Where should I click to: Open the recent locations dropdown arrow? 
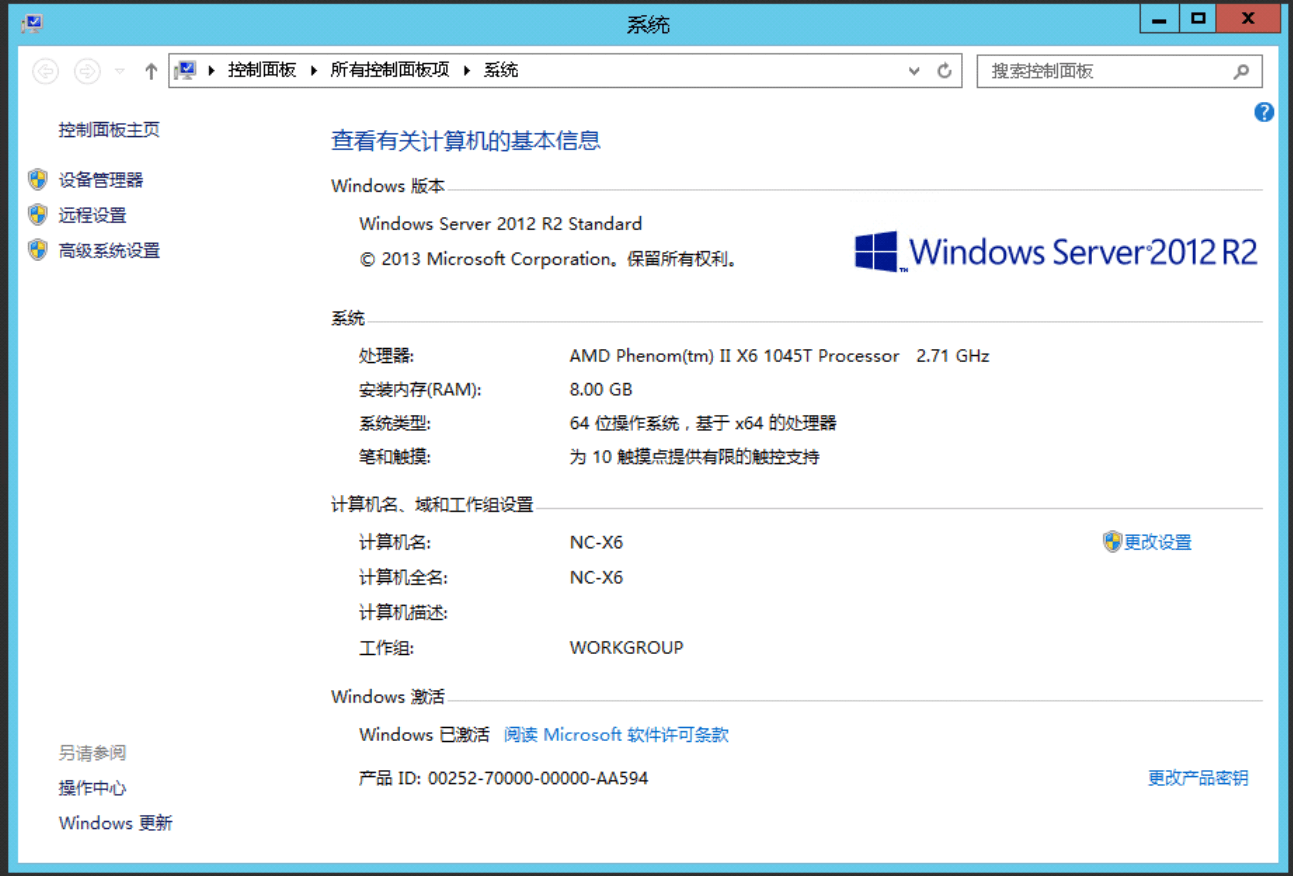click(120, 71)
